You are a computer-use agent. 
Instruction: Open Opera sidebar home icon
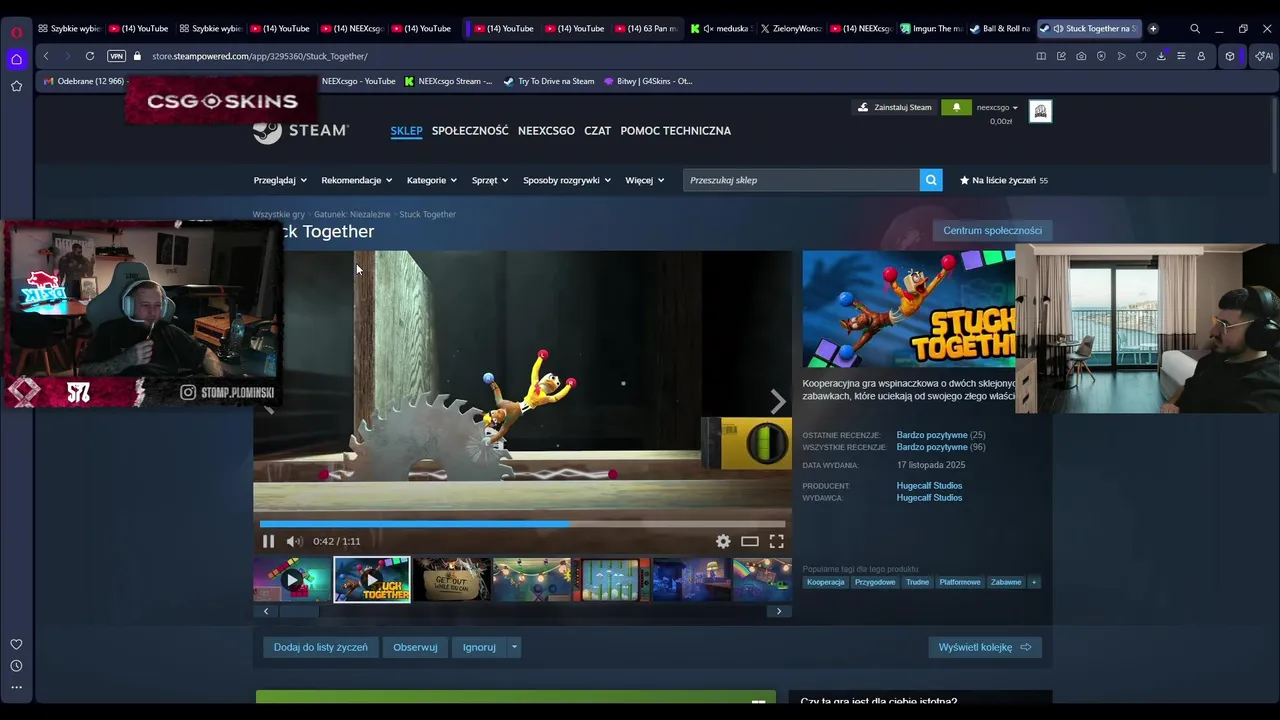point(16,59)
